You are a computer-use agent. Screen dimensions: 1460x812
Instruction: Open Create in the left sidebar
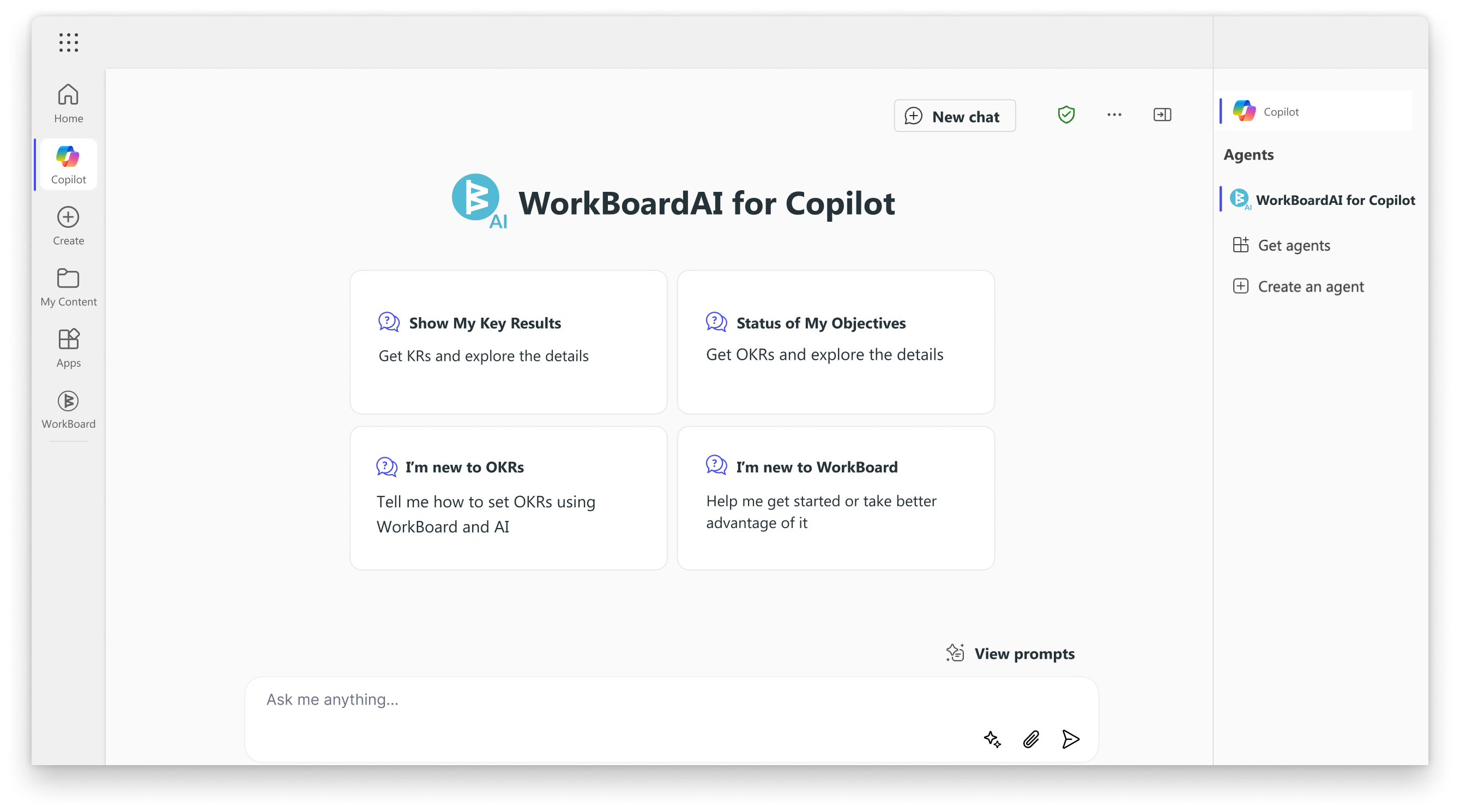(x=68, y=226)
